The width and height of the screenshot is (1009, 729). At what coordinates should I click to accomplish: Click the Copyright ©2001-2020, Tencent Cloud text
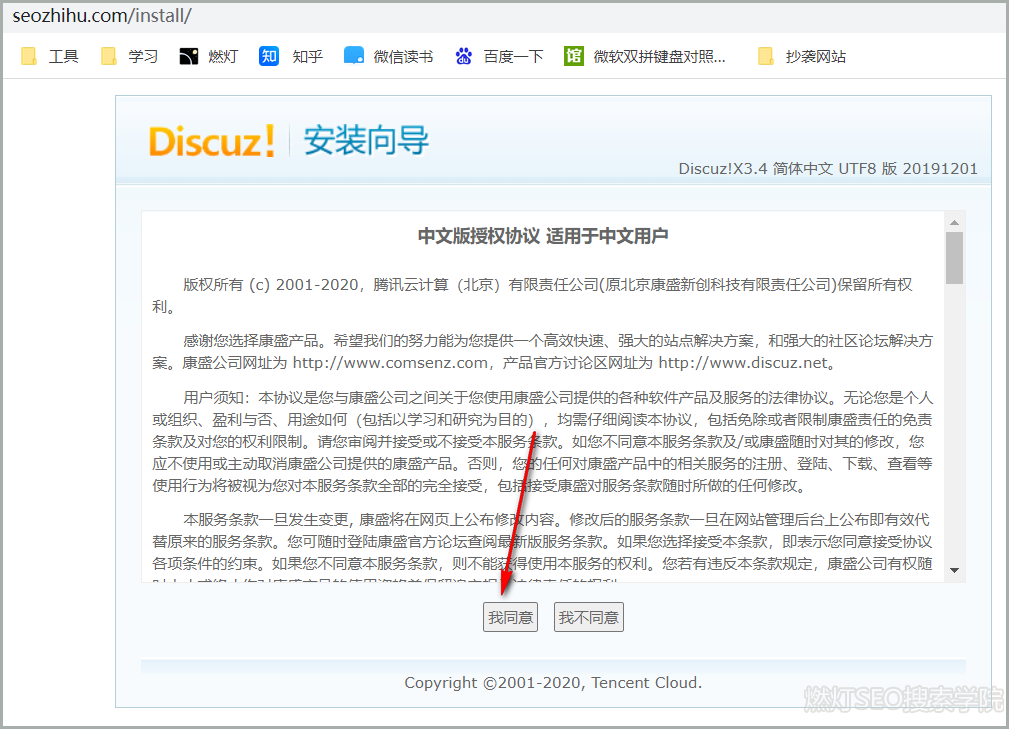(x=553, y=683)
